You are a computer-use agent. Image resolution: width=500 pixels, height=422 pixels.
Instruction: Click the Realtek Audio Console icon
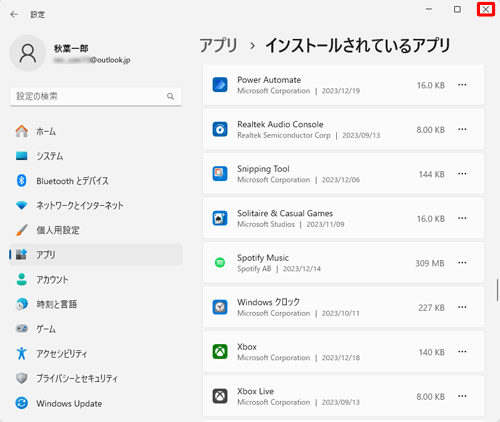[220, 129]
